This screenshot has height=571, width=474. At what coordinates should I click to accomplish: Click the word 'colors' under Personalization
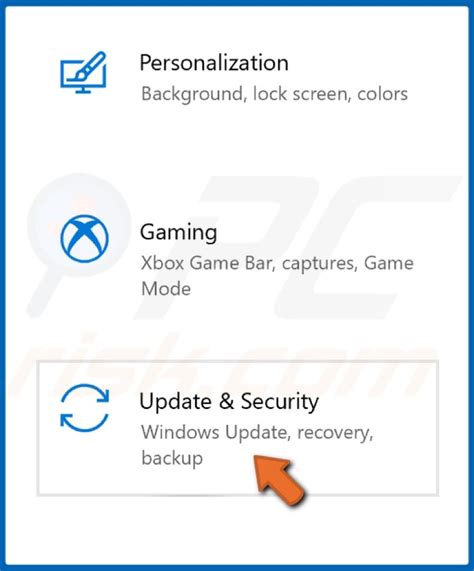[x=382, y=94]
